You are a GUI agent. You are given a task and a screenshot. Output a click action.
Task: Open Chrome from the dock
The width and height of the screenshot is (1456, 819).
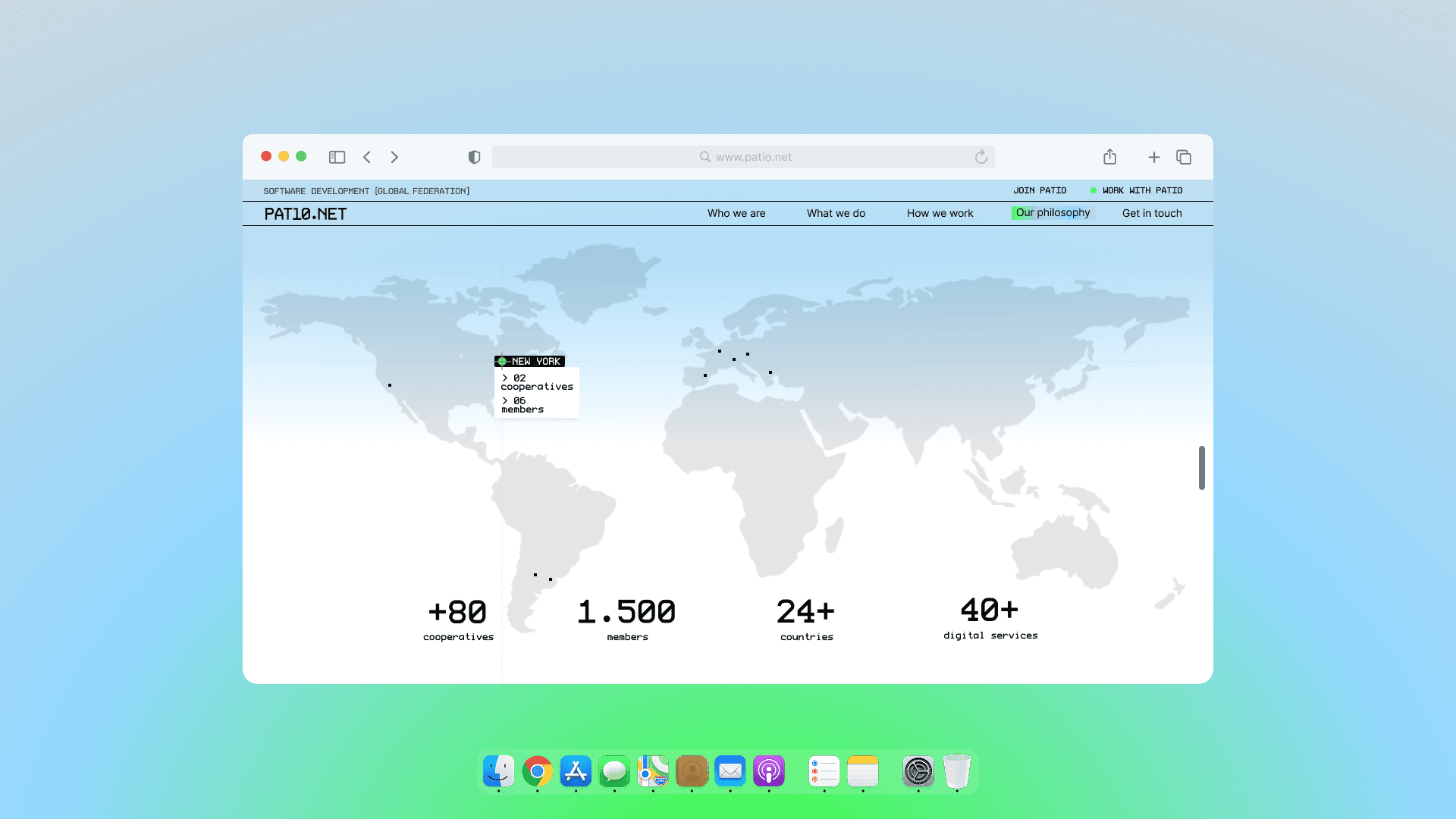click(x=537, y=772)
